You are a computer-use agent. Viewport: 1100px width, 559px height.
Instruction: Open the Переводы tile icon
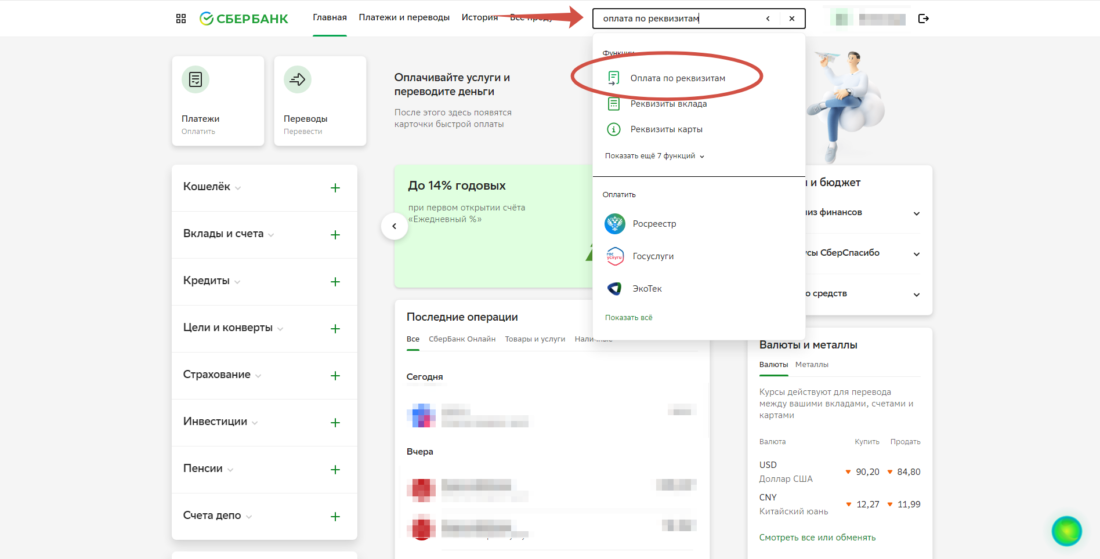click(x=297, y=79)
